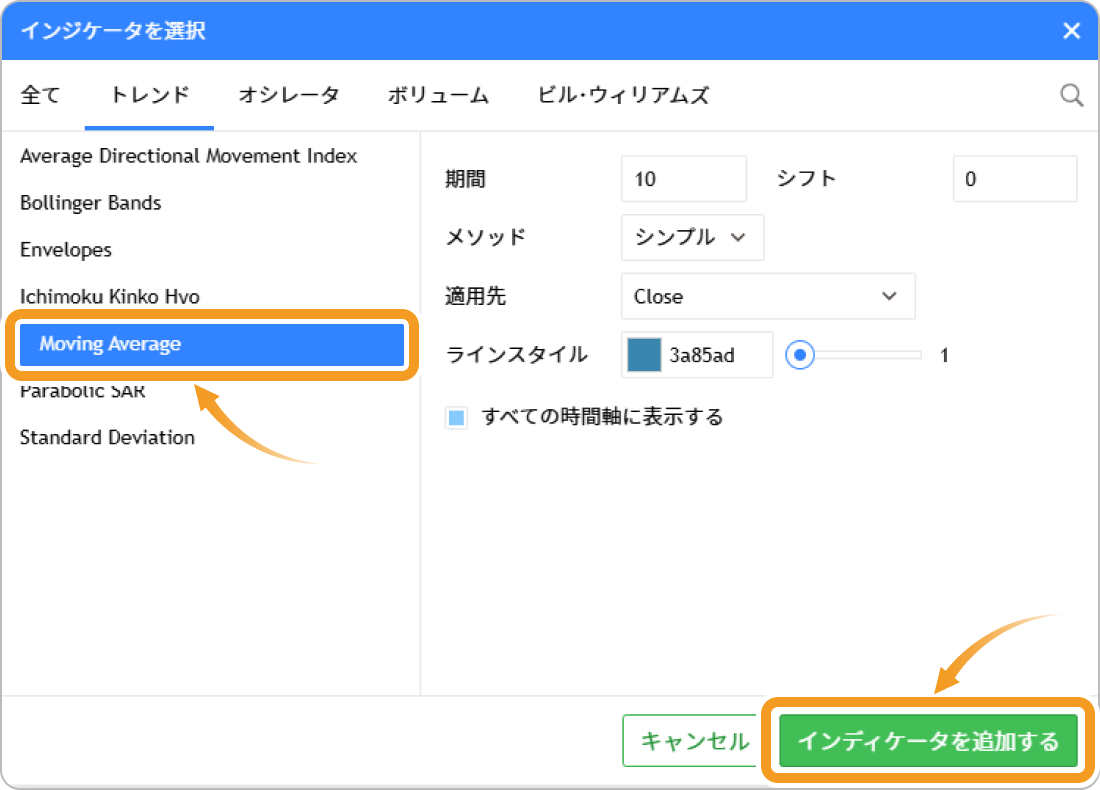Select Average Directional Movement Index
This screenshot has width=1100, height=790.
189,156
